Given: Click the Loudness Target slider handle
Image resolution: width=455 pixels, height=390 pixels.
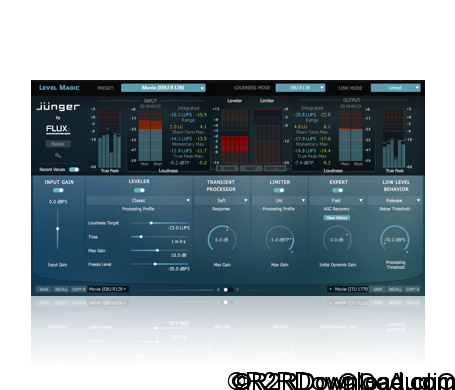Looking at the screenshot, I should click(x=151, y=223).
